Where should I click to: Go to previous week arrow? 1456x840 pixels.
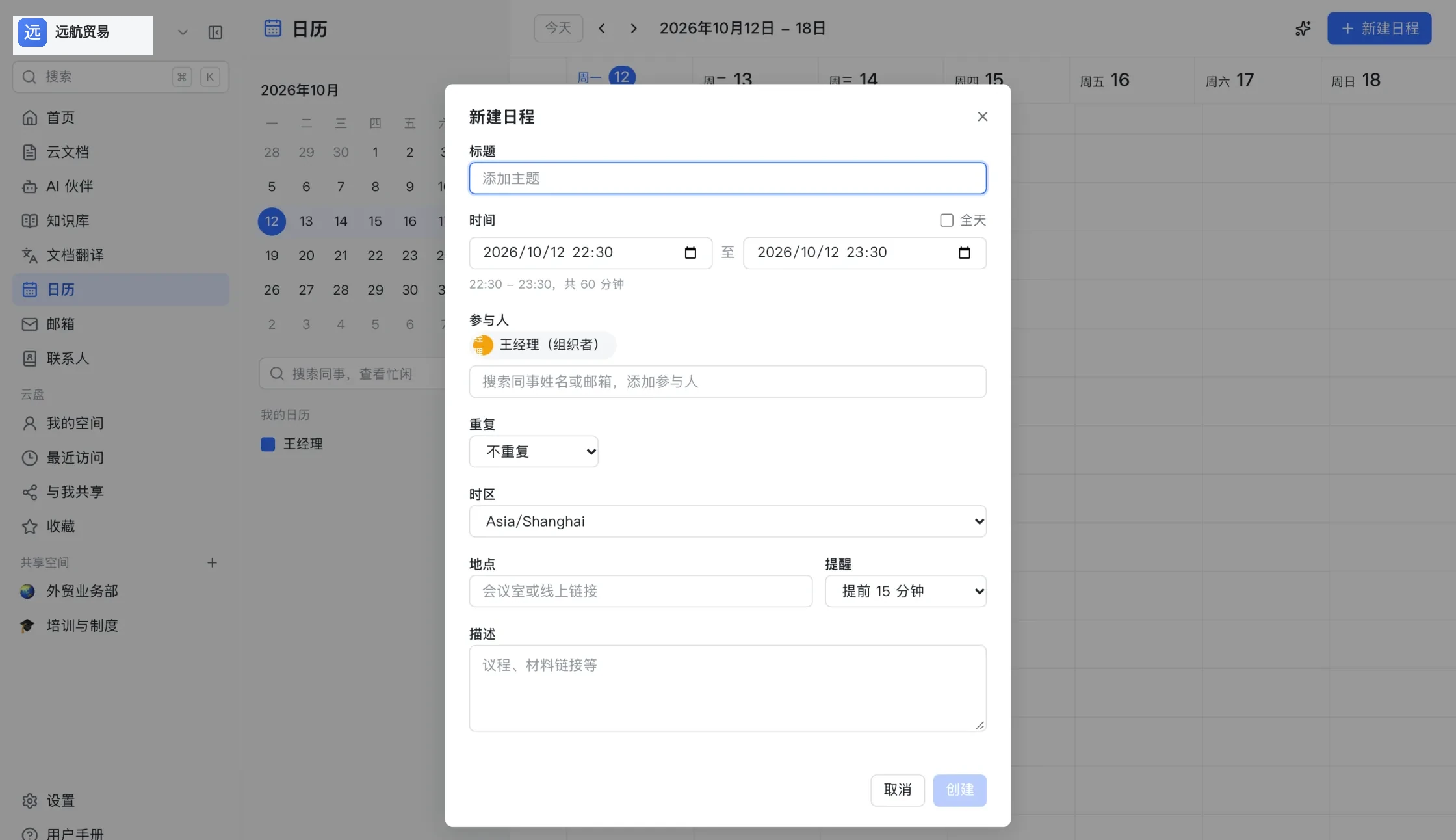point(602,29)
